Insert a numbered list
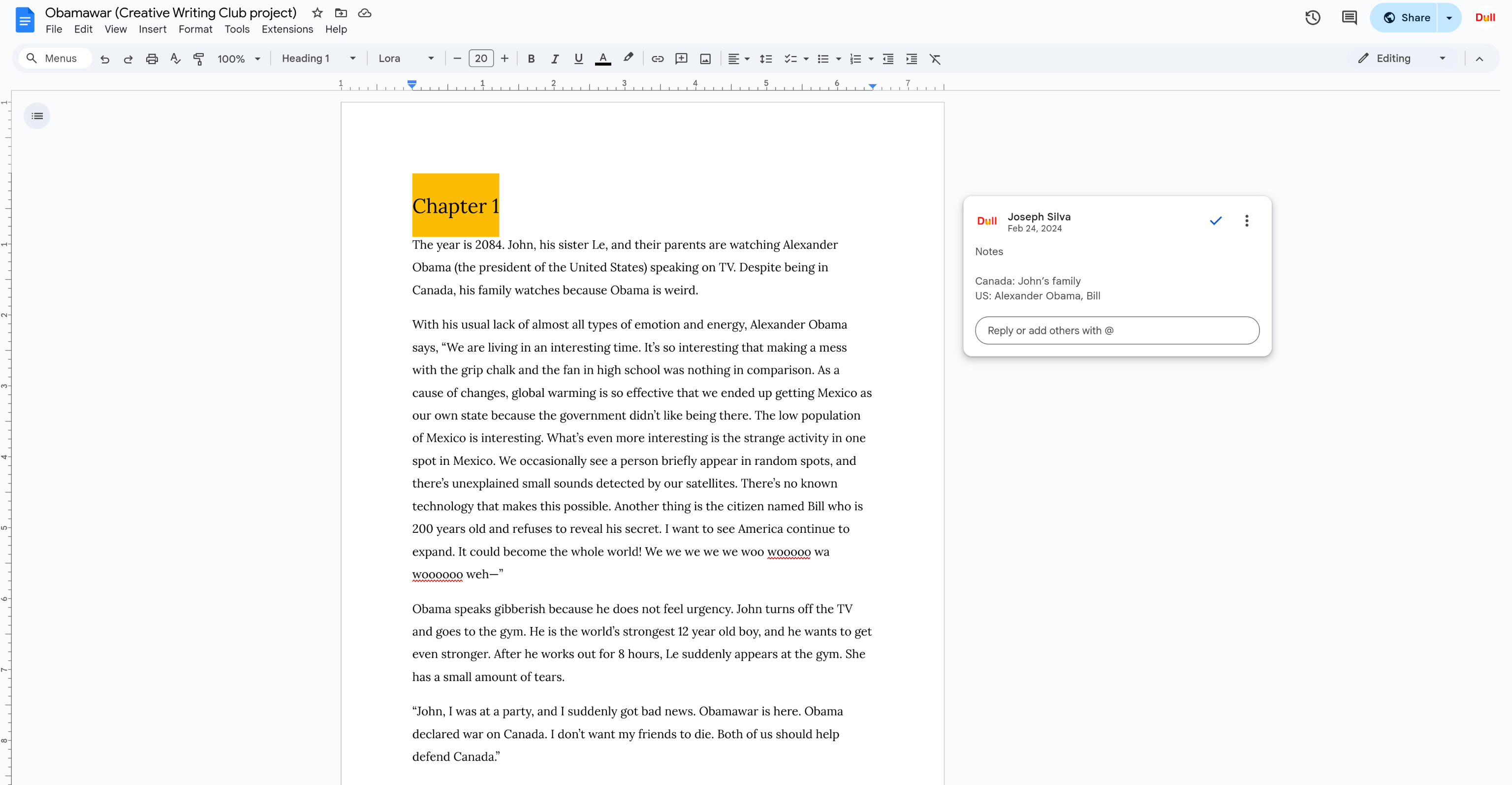 click(x=856, y=59)
